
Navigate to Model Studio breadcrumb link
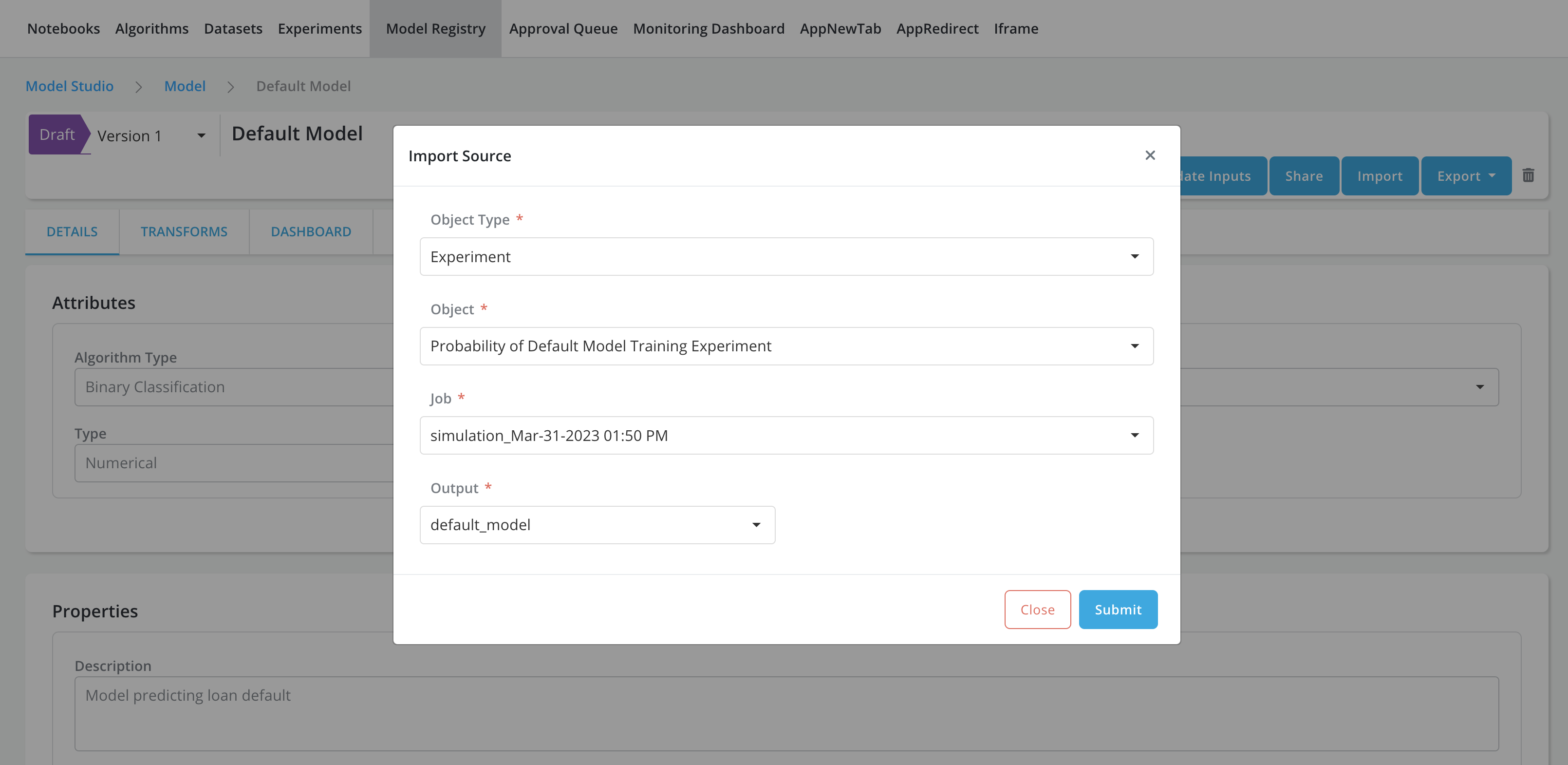[x=69, y=86]
